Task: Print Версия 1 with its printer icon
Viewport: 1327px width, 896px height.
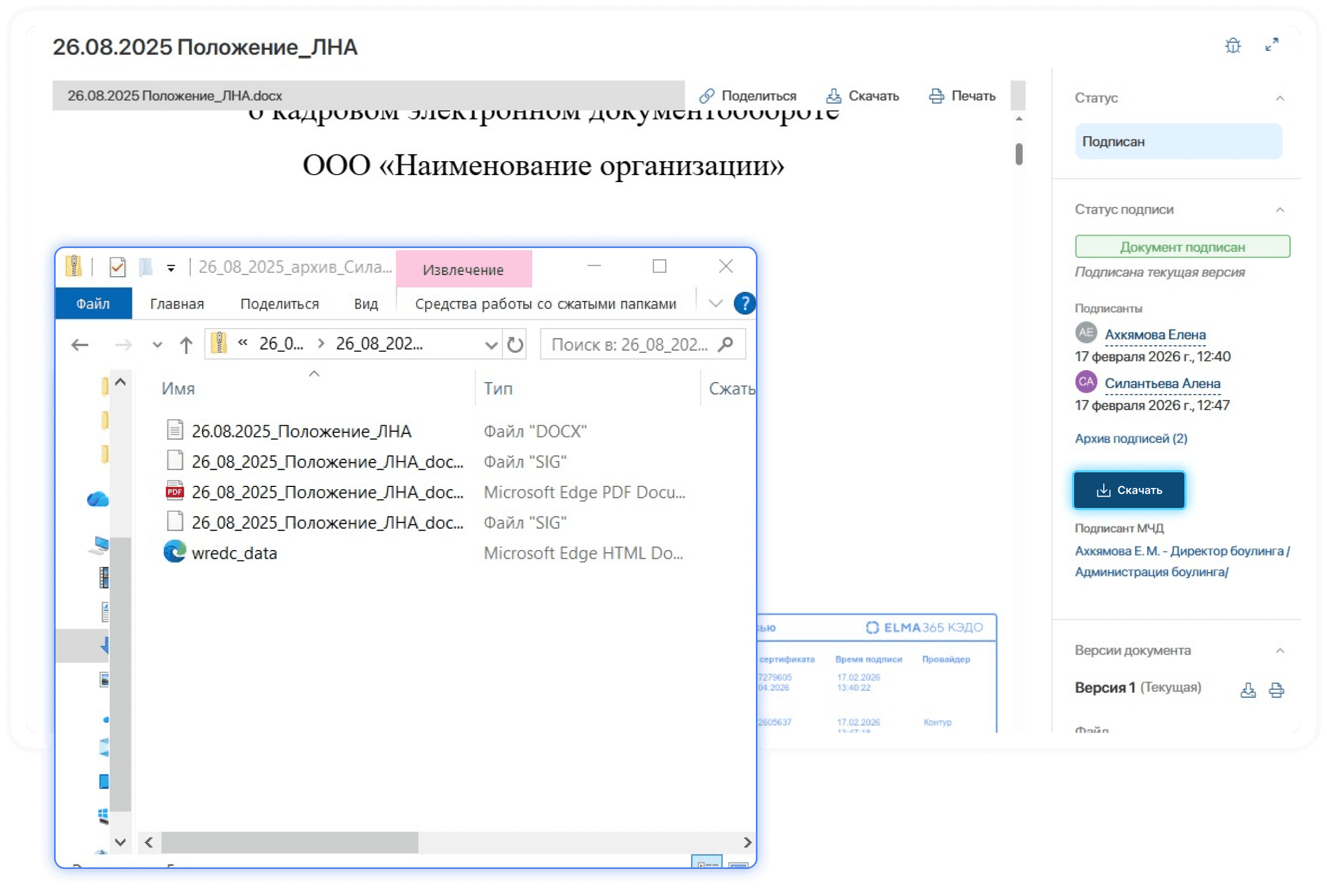Action: coord(1277,690)
